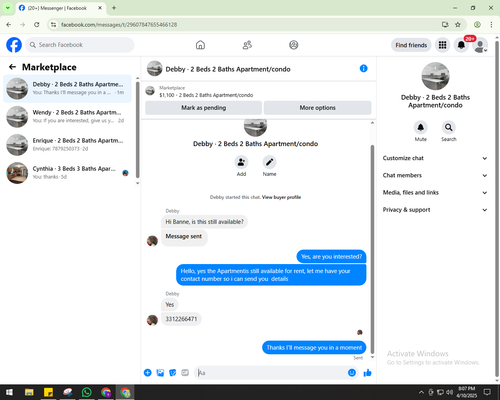The image size is (500, 400).
Task: Send a thumbs-up like
Action: (367, 373)
